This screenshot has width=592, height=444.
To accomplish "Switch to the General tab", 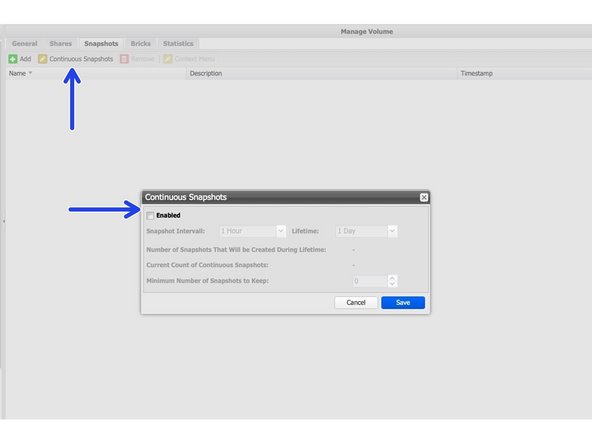I will [x=25, y=44].
